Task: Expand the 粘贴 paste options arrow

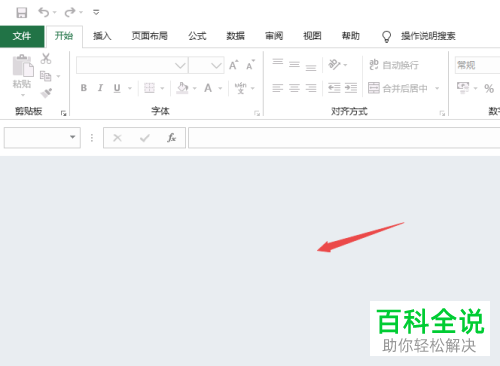Action: point(23,95)
